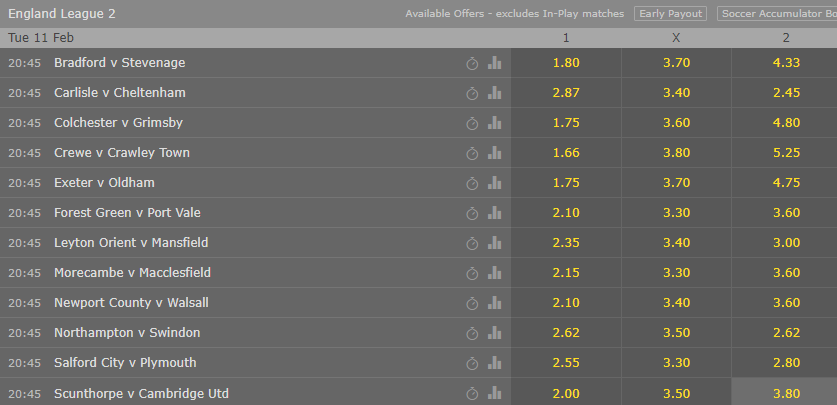The width and height of the screenshot is (837, 405).
Task: Click the stopwatch icon for Scunthorpe v Cambridge Utd
Action: (472, 394)
